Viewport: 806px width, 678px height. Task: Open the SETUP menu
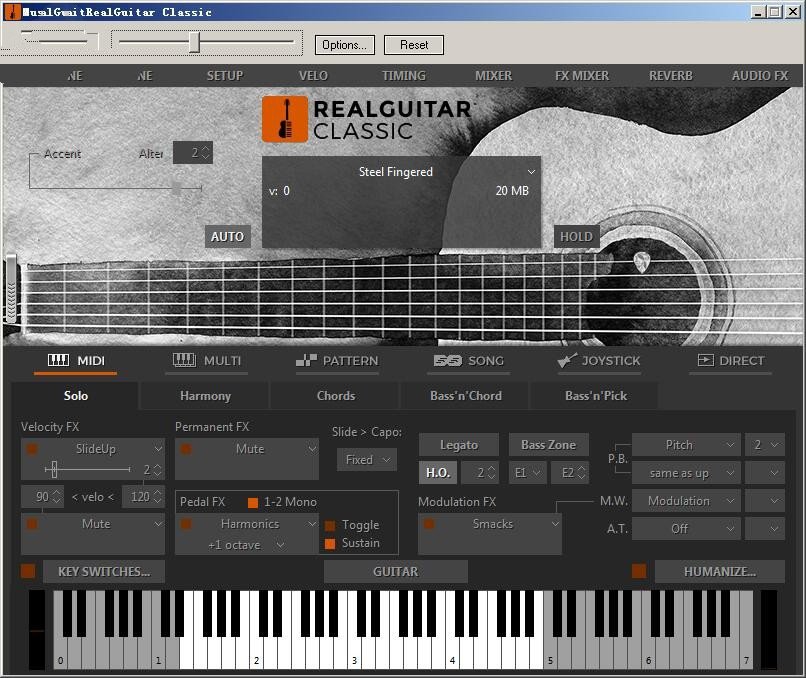[x=225, y=76]
